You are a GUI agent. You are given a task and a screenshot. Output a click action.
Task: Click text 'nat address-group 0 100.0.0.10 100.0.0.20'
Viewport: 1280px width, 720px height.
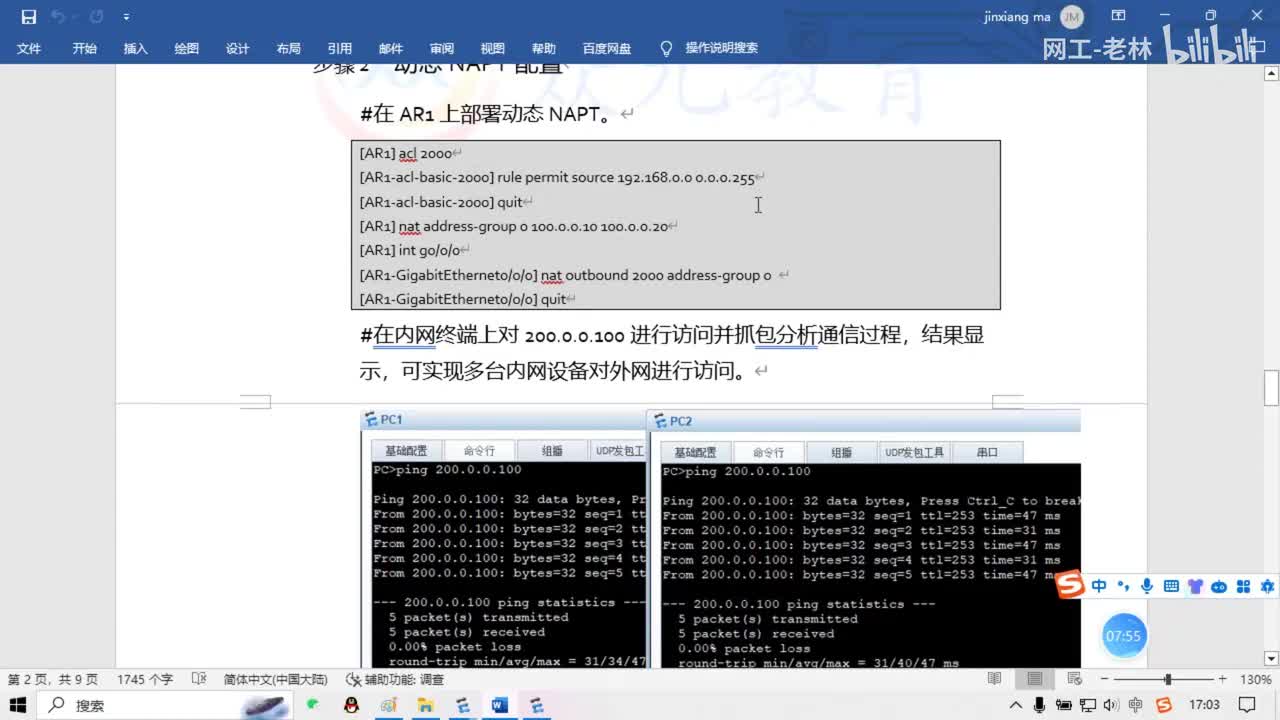point(533,226)
